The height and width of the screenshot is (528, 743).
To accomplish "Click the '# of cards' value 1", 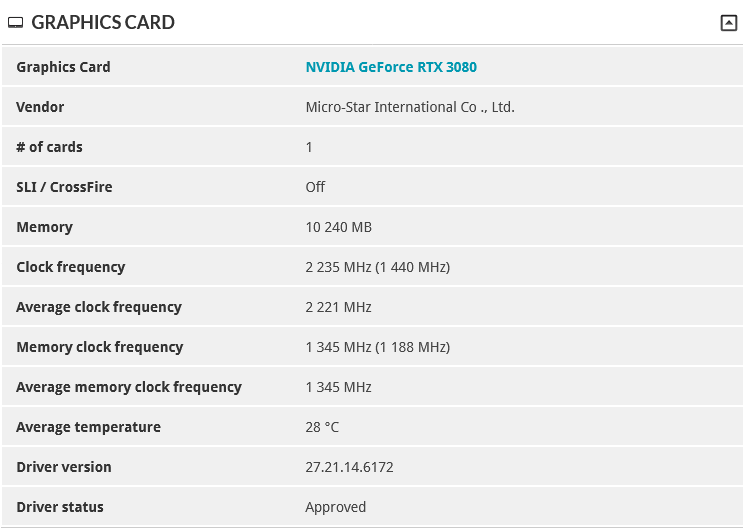I will (x=309, y=147).
